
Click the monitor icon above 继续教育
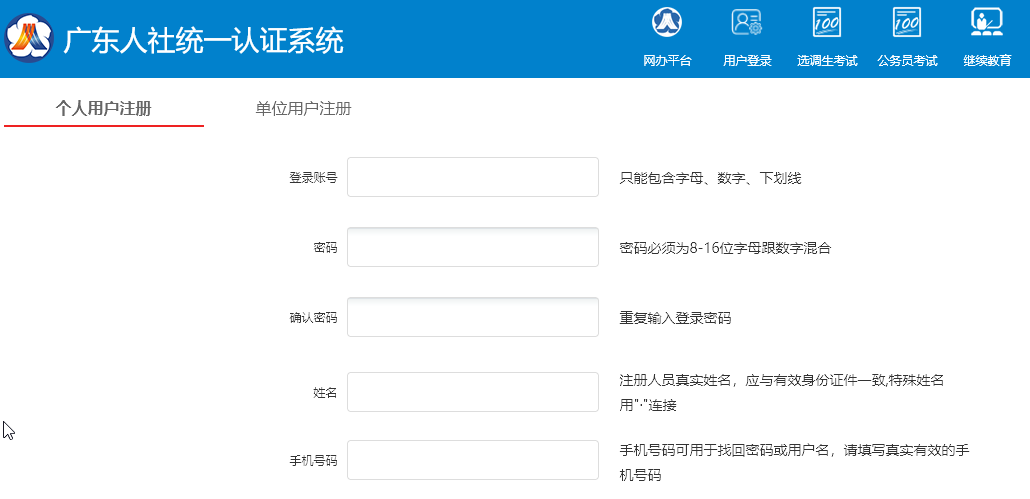(987, 21)
